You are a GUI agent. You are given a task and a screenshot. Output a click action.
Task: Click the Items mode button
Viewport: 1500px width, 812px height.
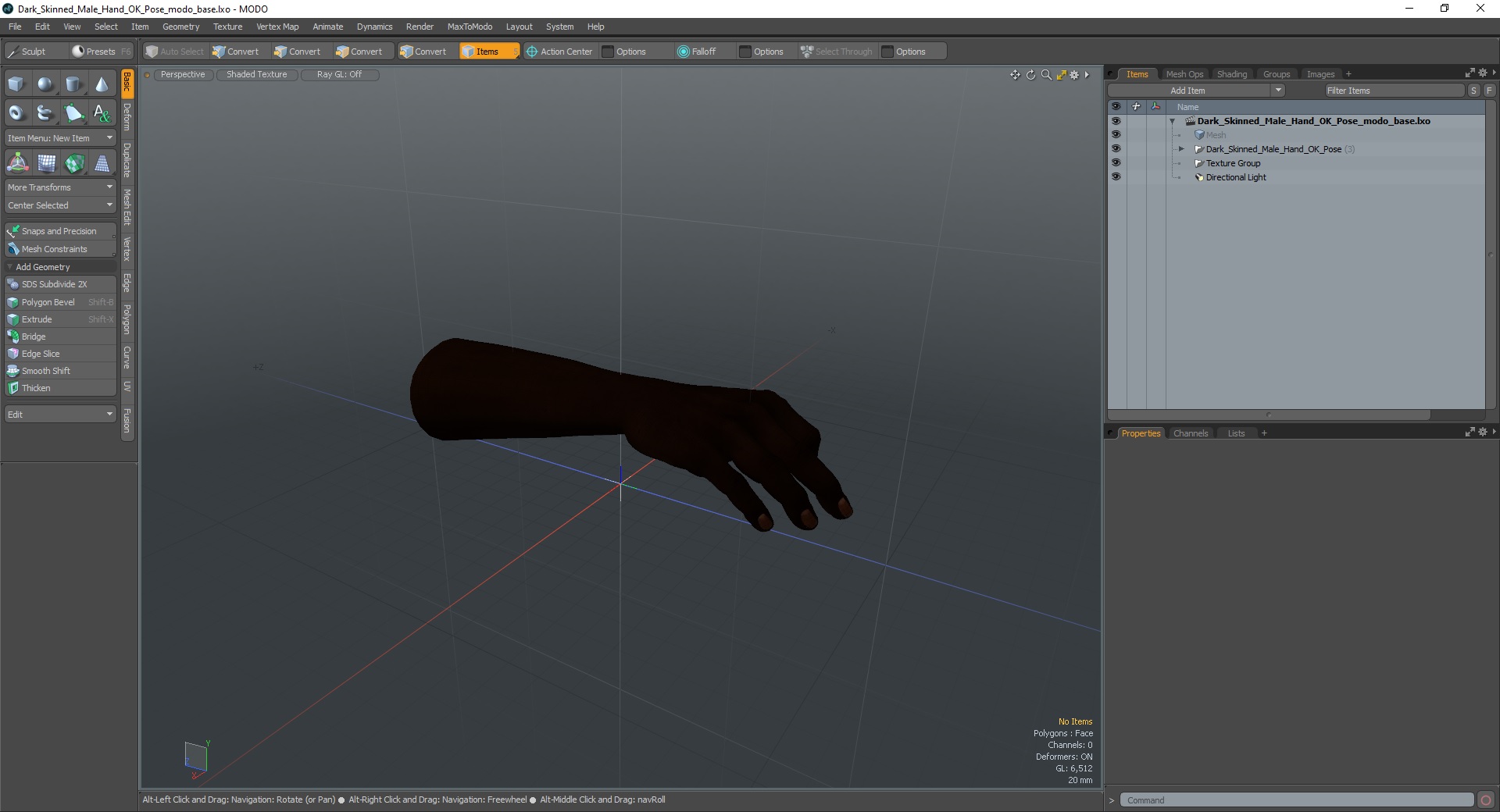point(489,52)
